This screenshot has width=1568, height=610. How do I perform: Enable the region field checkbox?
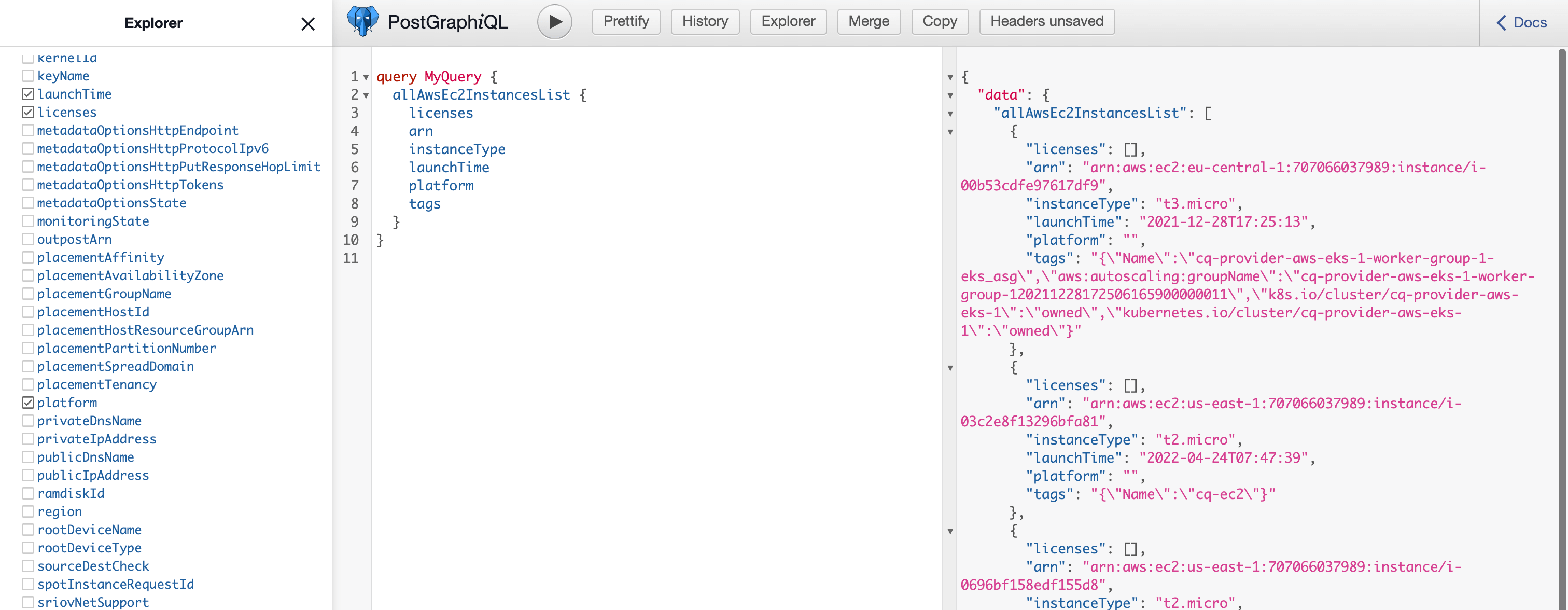pos(28,511)
